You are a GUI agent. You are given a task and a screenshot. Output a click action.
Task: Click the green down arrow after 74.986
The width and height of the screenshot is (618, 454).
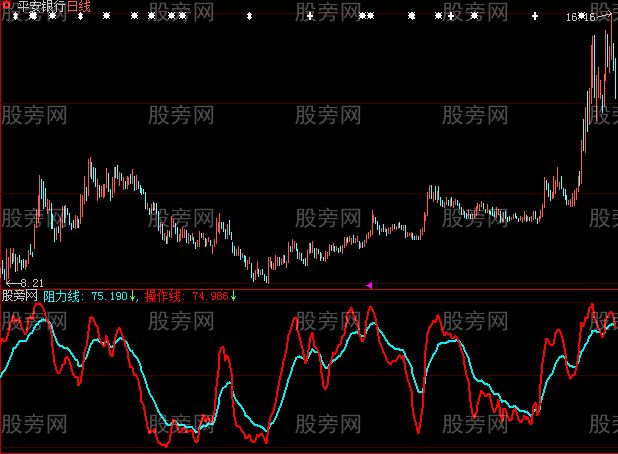pos(233,296)
